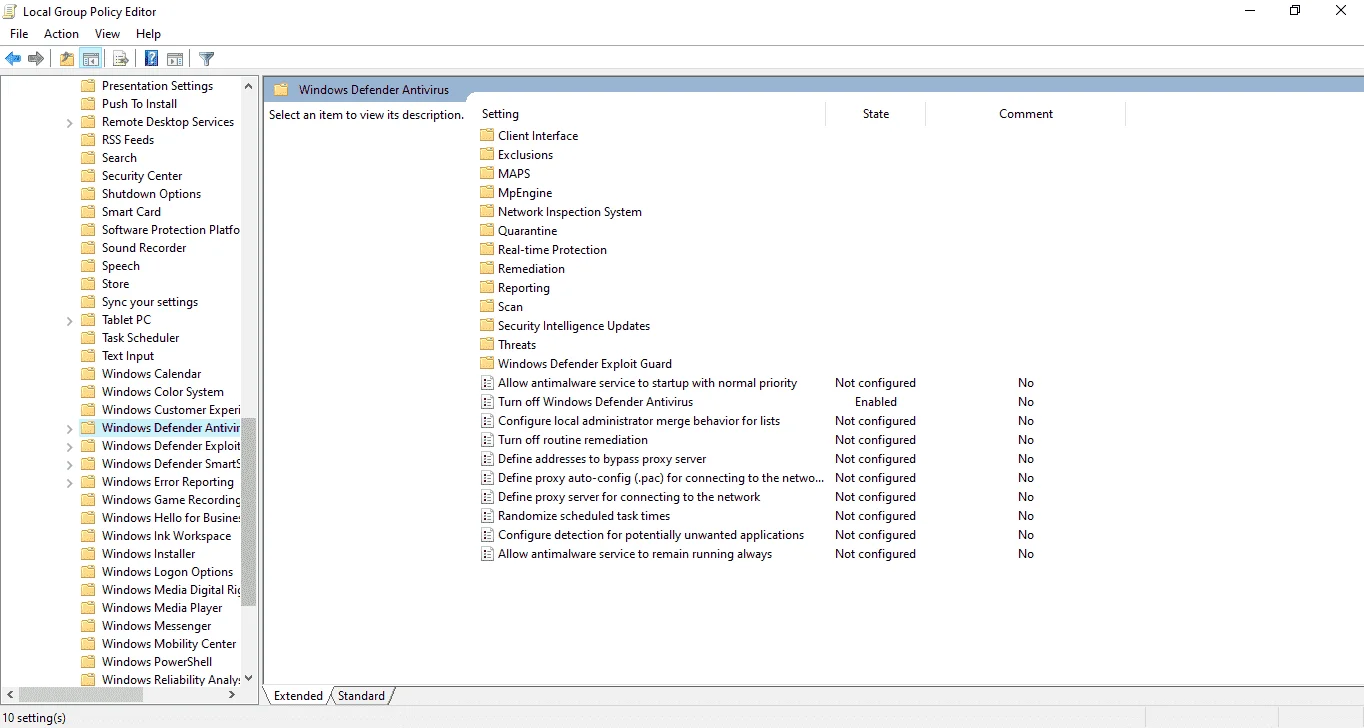Select the MpEngine folder icon

click(x=487, y=193)
